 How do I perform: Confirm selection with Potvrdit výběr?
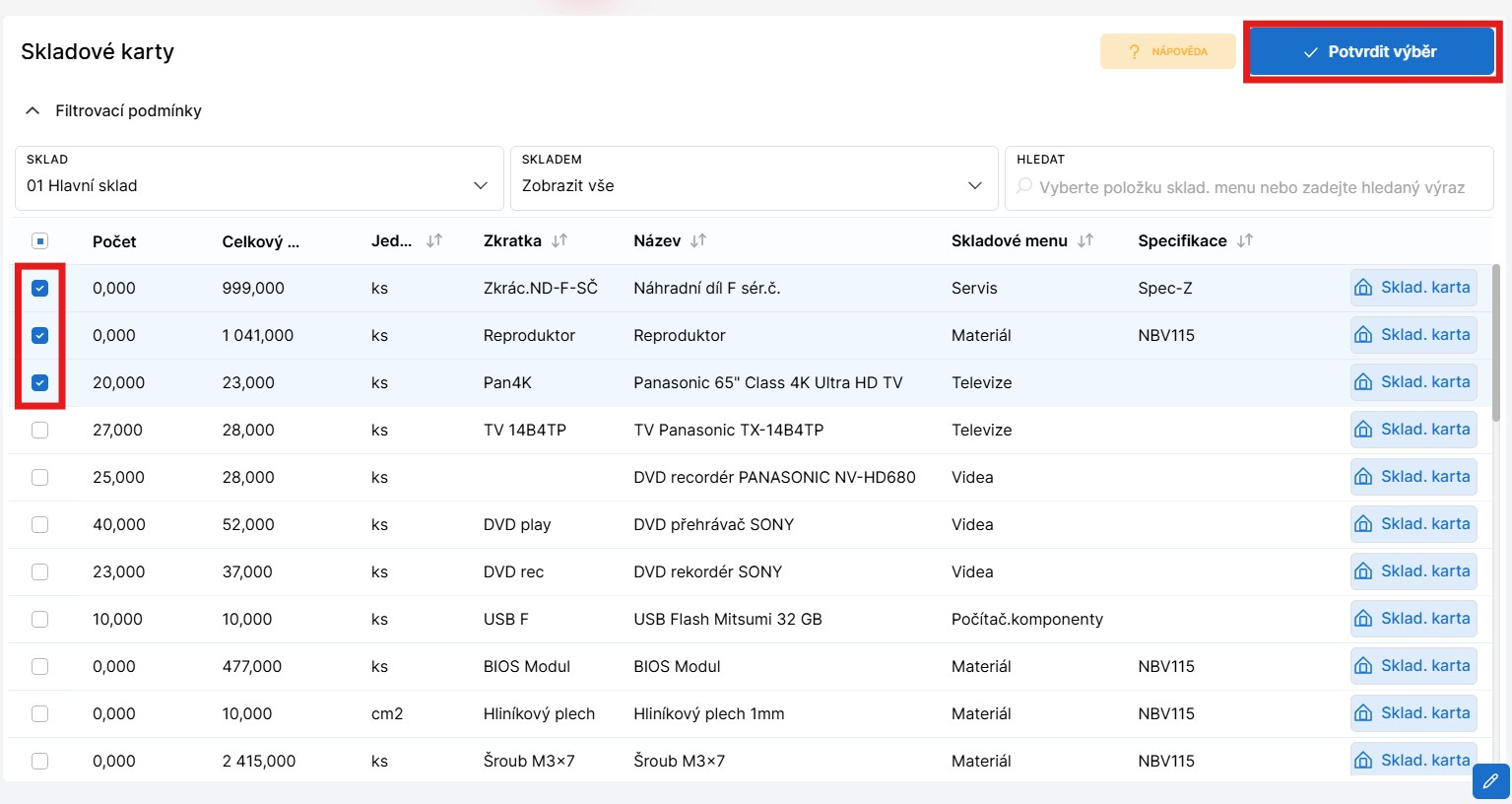pos(1372,51)
